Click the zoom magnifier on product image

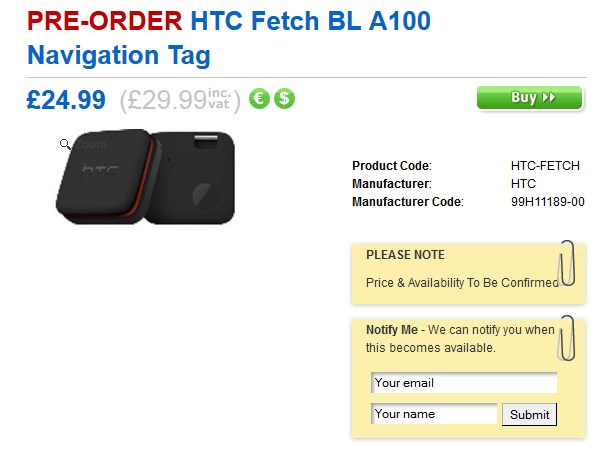[65, 144]
